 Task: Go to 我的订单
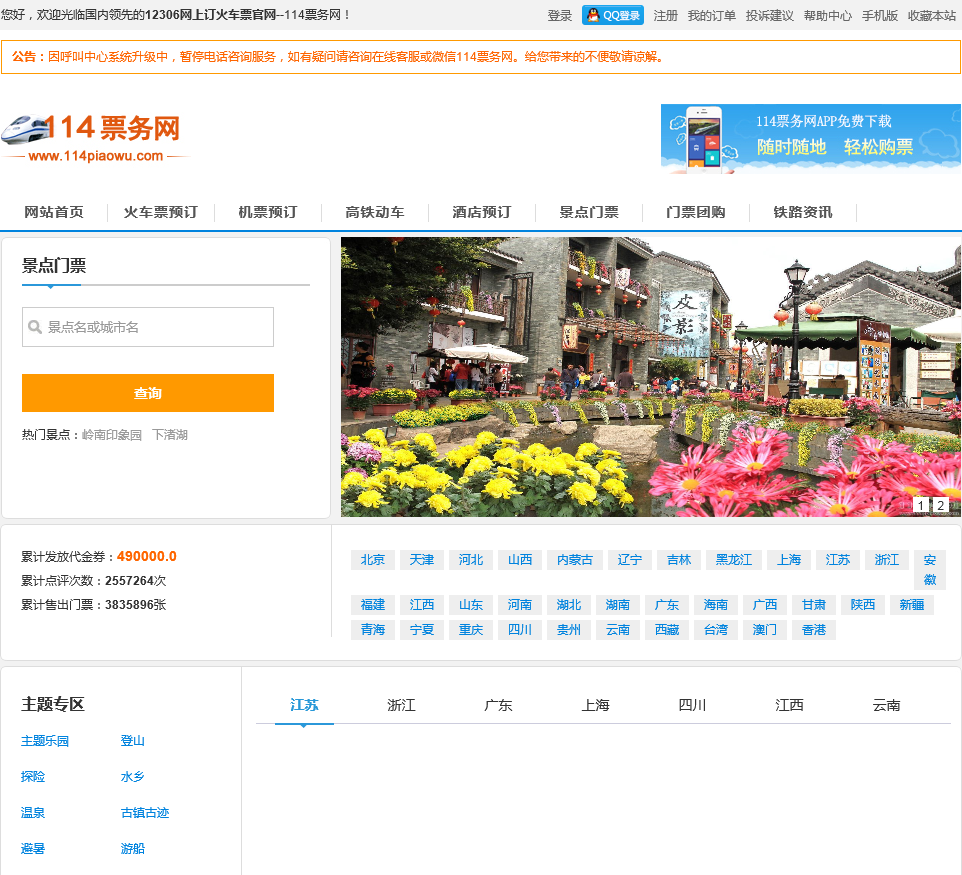tap(712, 15)
